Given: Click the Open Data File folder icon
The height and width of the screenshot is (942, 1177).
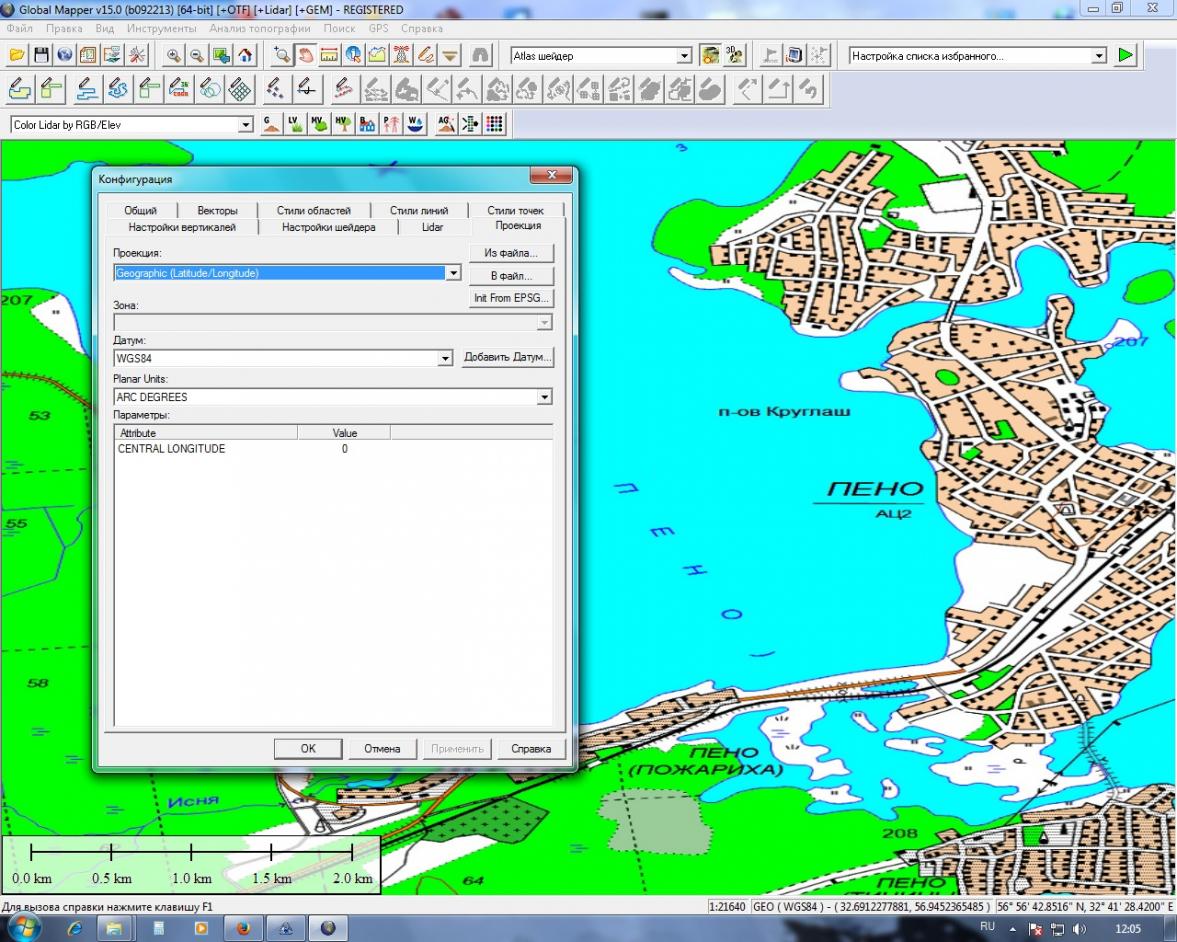Looking at the screenshot, I should (x=17, y=55).
